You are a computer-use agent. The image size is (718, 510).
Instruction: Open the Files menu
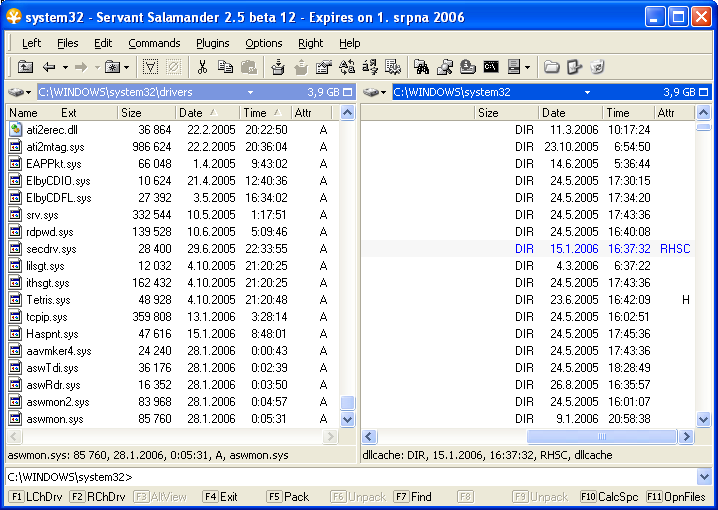(67, 43)
